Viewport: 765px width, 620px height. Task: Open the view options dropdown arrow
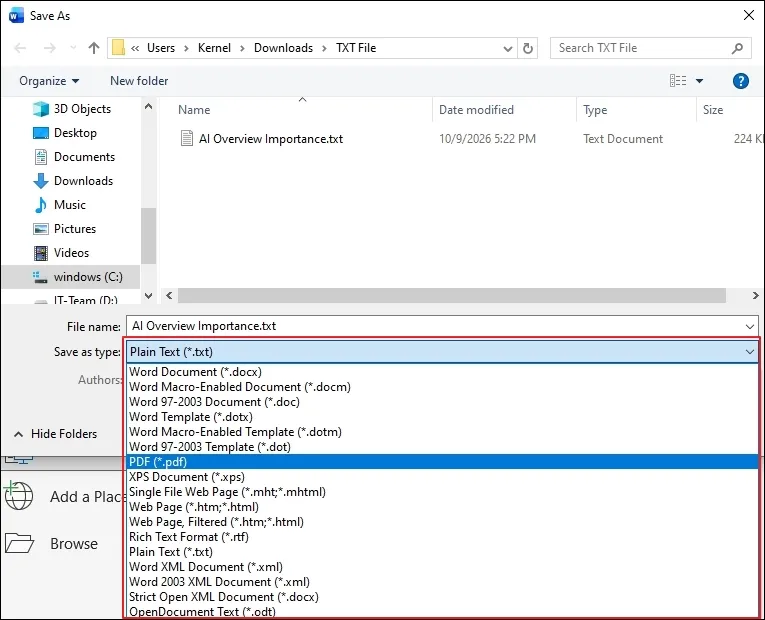(x=699, y=81)
